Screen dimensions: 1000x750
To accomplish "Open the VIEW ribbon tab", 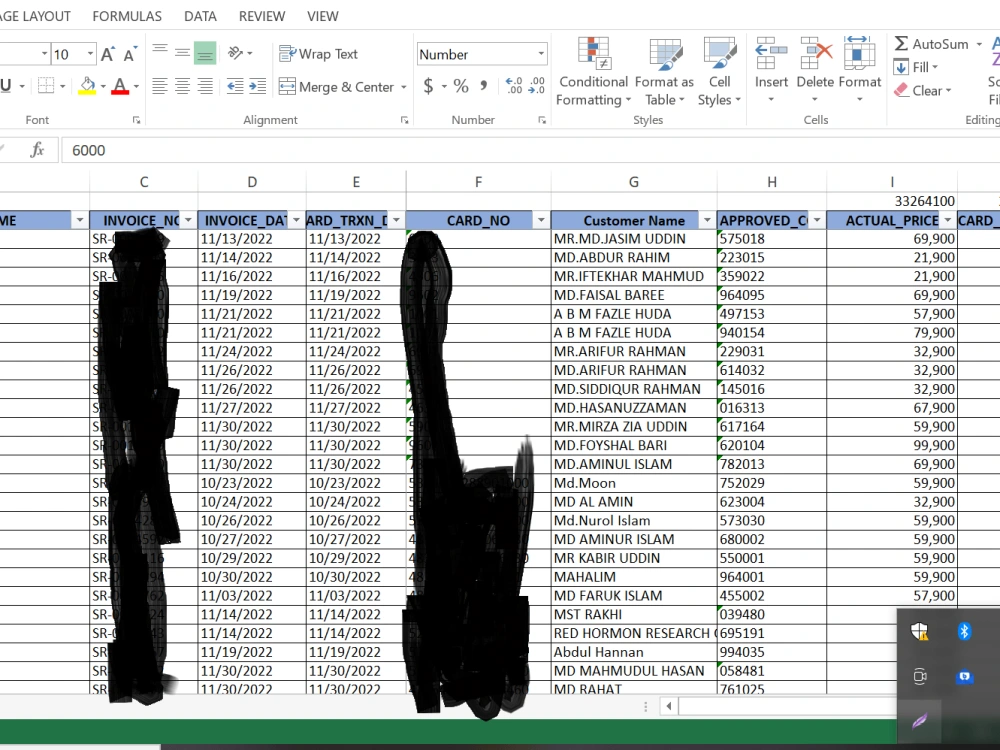I will [323, 16].
